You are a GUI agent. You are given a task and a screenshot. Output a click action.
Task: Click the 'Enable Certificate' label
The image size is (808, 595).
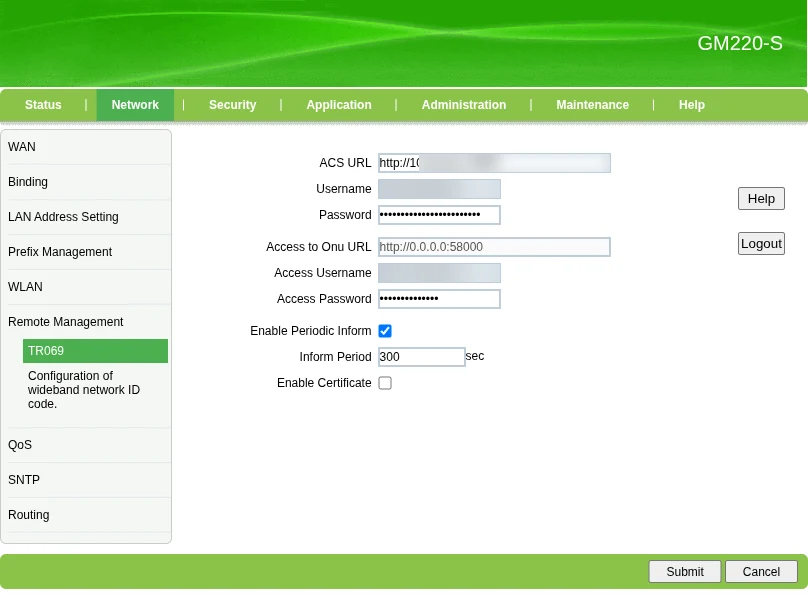click(324, 383)
